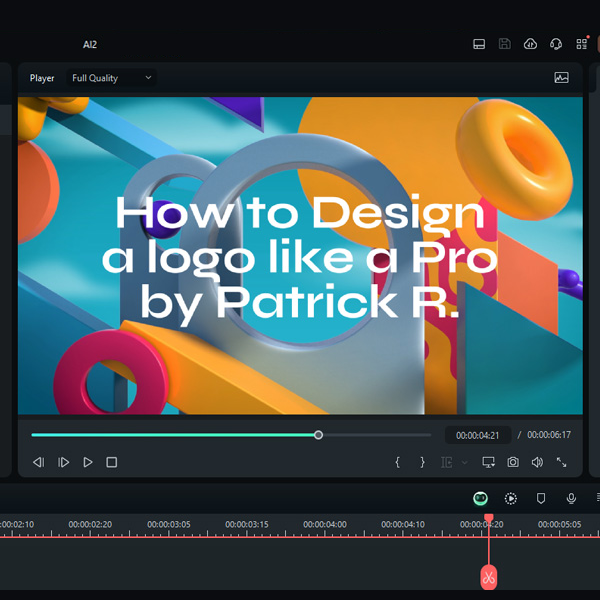The image size is (600, 600).
Task: Add a marker with the timeline marker icon
Action: pyautogui.click(x=541, y=498)
